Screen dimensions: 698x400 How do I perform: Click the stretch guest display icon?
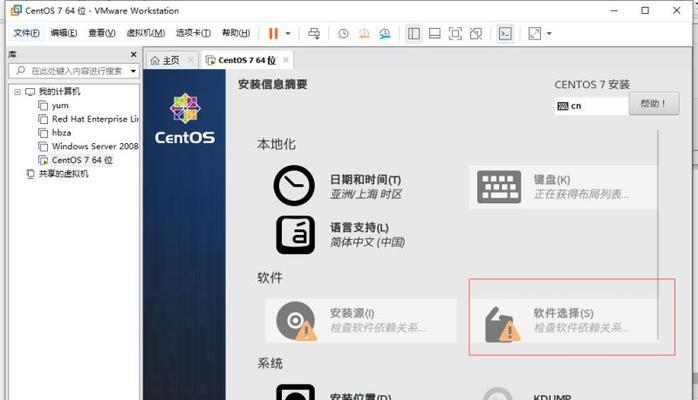535,33
